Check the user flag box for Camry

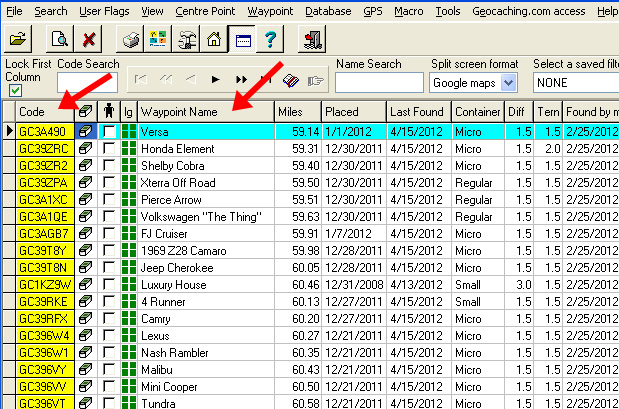click(109, 319)
